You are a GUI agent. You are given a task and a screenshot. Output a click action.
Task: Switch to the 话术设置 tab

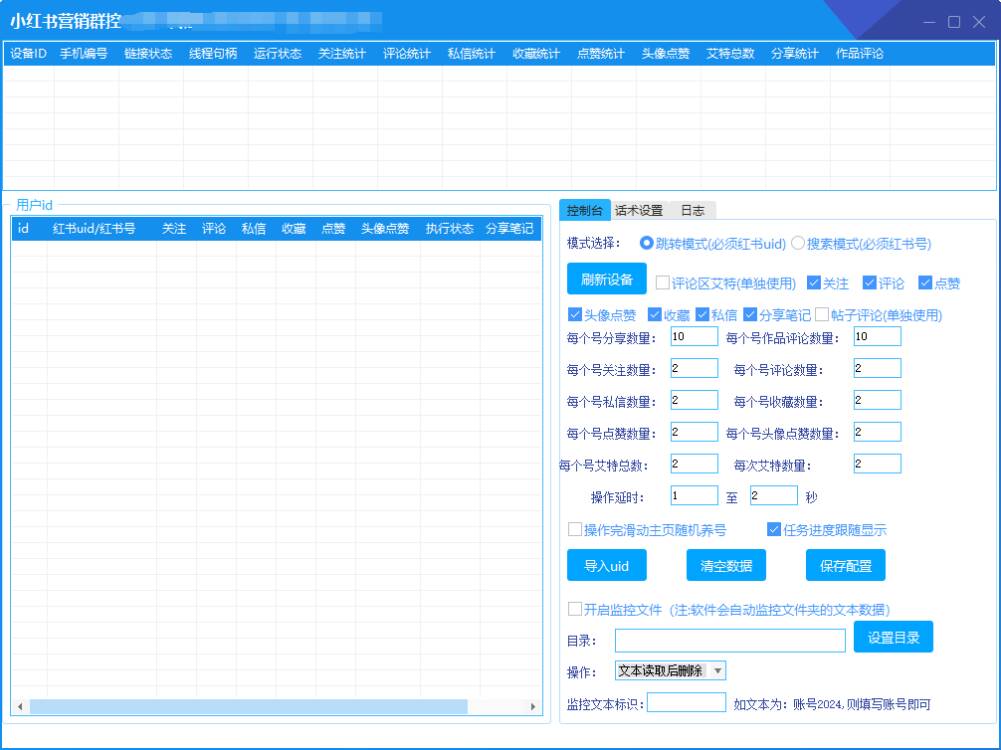point(640,210)
